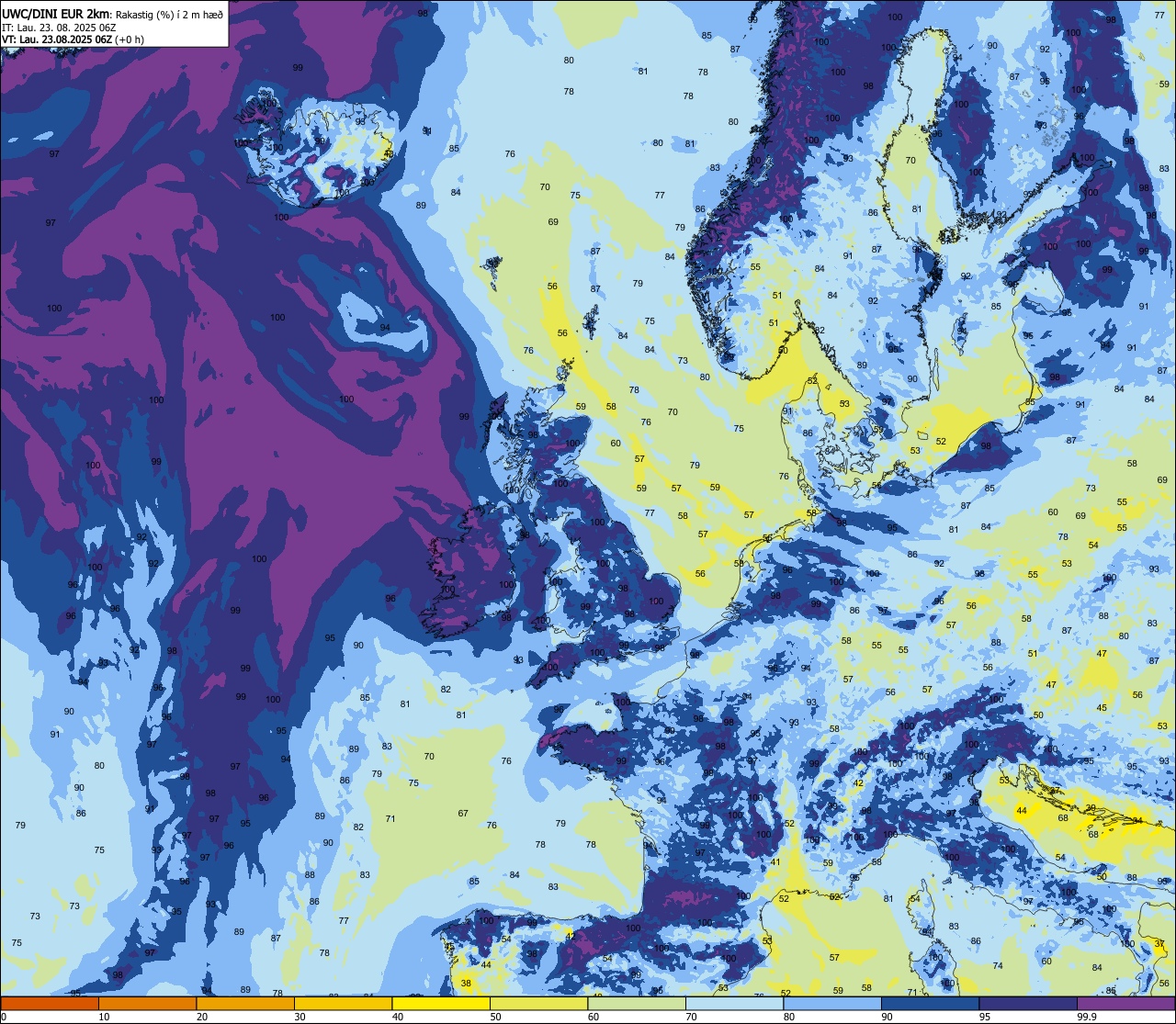Click the amber 30–40 legend segment
This screenshot has height=1024, width=1176.
[344, 1004]
